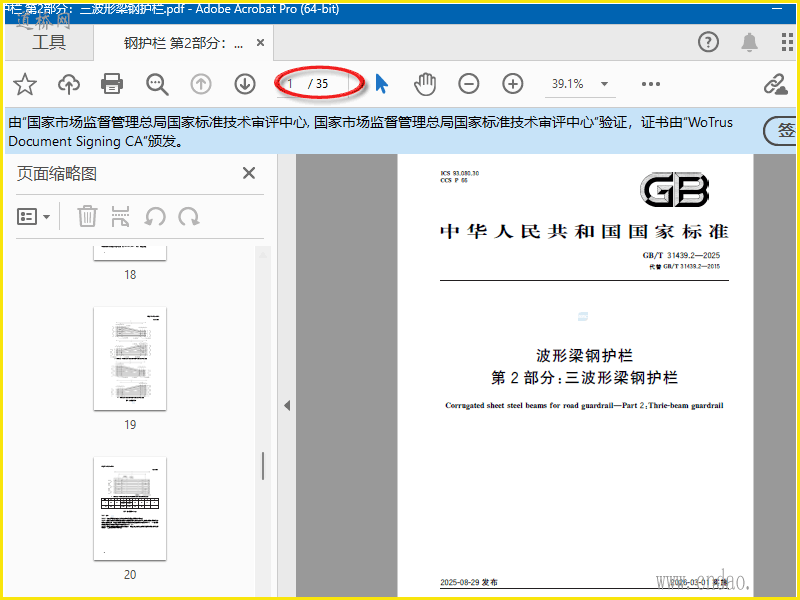Select page 20 thumbnail
800x600 pixels.
coord(130,509)
